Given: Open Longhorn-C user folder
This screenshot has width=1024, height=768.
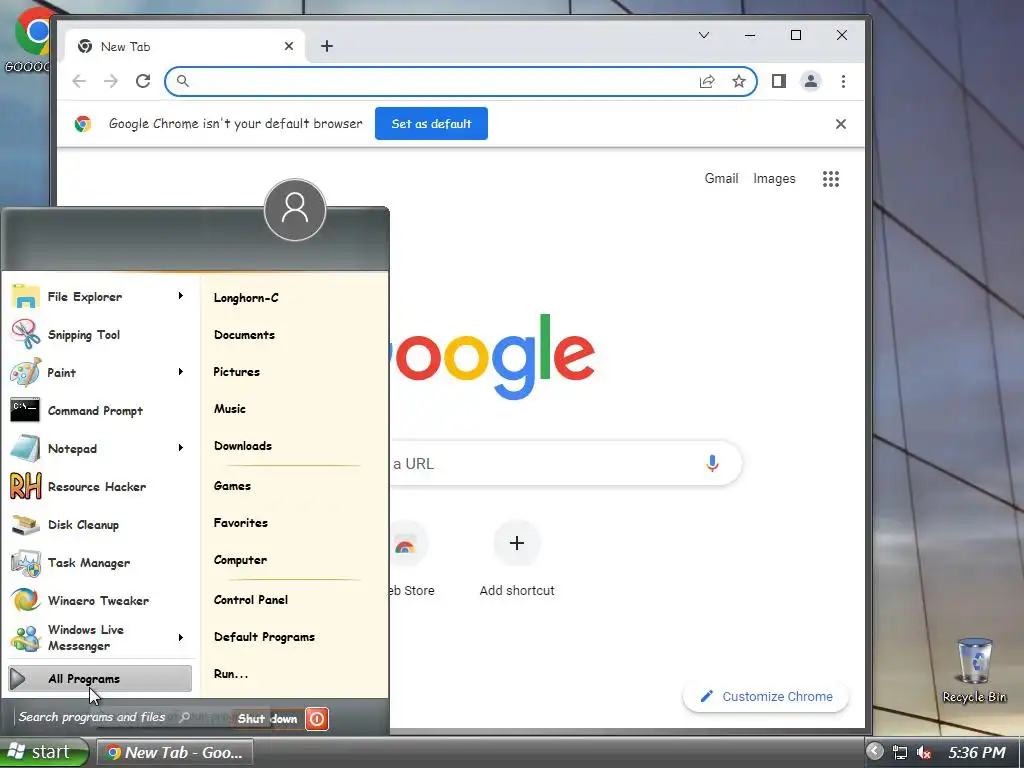Looking at the screenshot, I should 246,298.
